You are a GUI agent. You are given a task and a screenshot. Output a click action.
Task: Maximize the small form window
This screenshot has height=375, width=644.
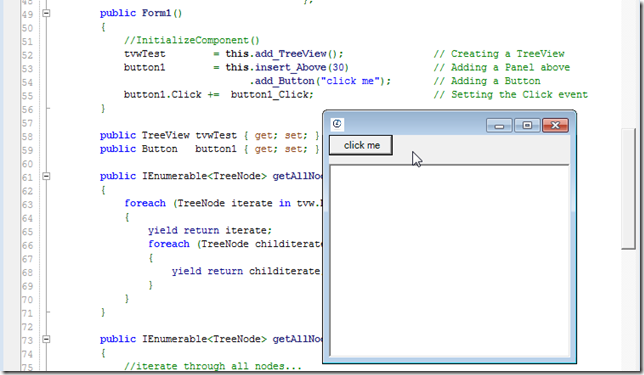point(527,125)
